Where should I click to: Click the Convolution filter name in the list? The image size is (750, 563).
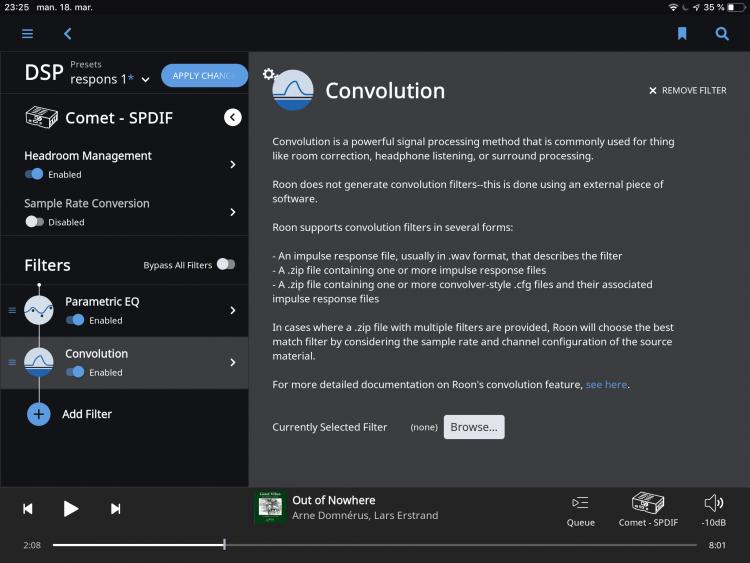[97, 354]
